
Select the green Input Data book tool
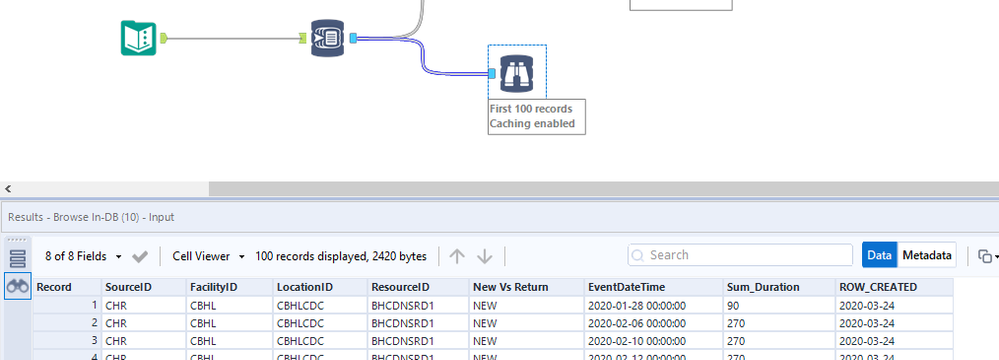[x=138, y=38]
